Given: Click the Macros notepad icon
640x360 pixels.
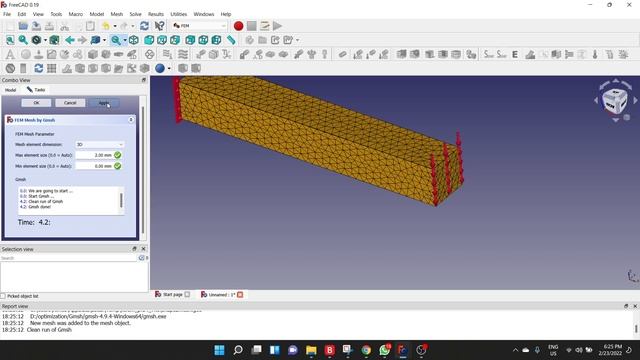Looking at the screenshot, I should point(264,26).
